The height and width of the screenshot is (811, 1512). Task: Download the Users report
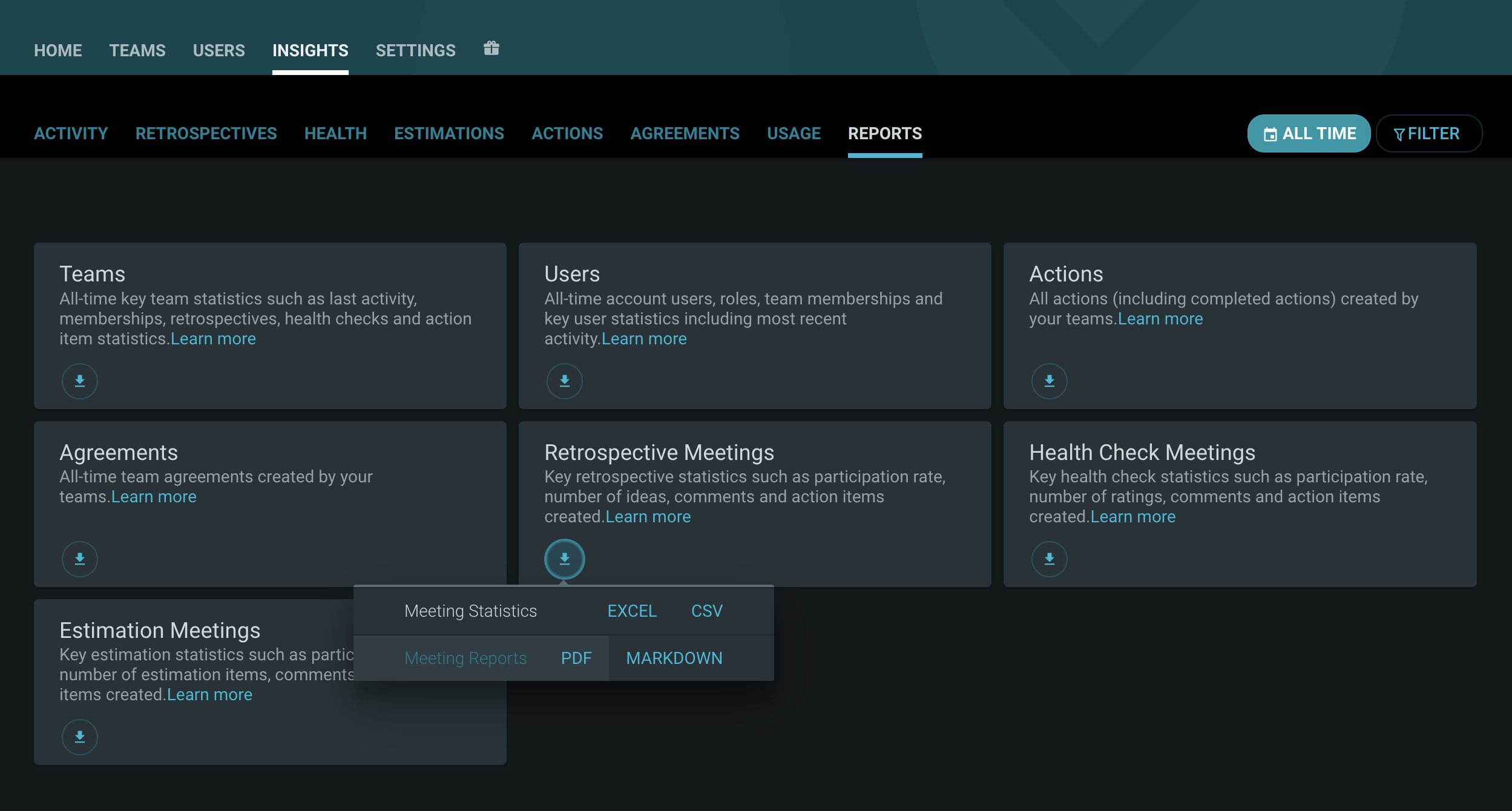point(564,381)
